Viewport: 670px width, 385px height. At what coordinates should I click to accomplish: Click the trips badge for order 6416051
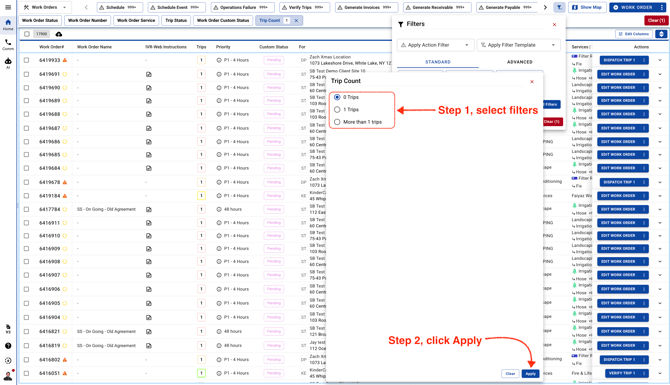[x=201, y=373]
